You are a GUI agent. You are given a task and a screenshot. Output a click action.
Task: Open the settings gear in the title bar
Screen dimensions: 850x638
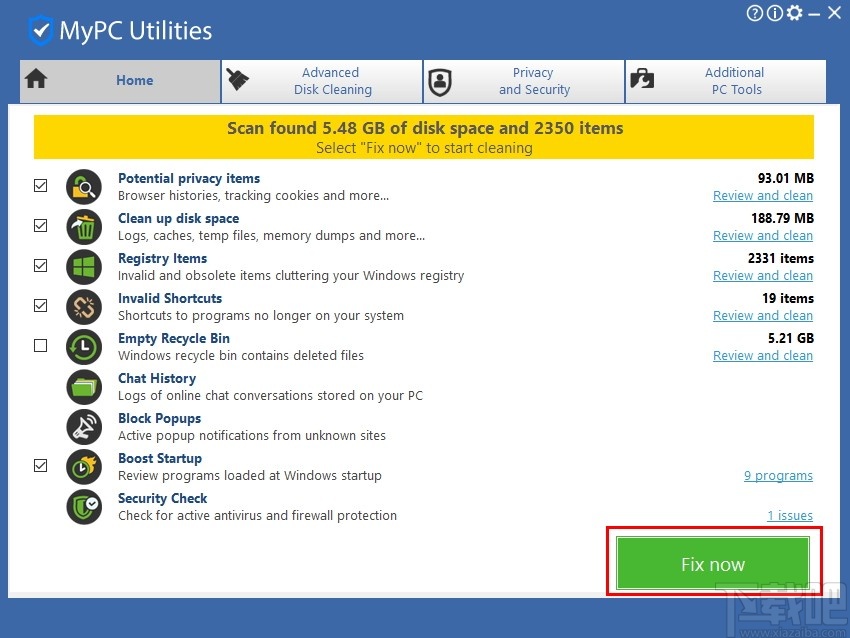click(794, 13)
